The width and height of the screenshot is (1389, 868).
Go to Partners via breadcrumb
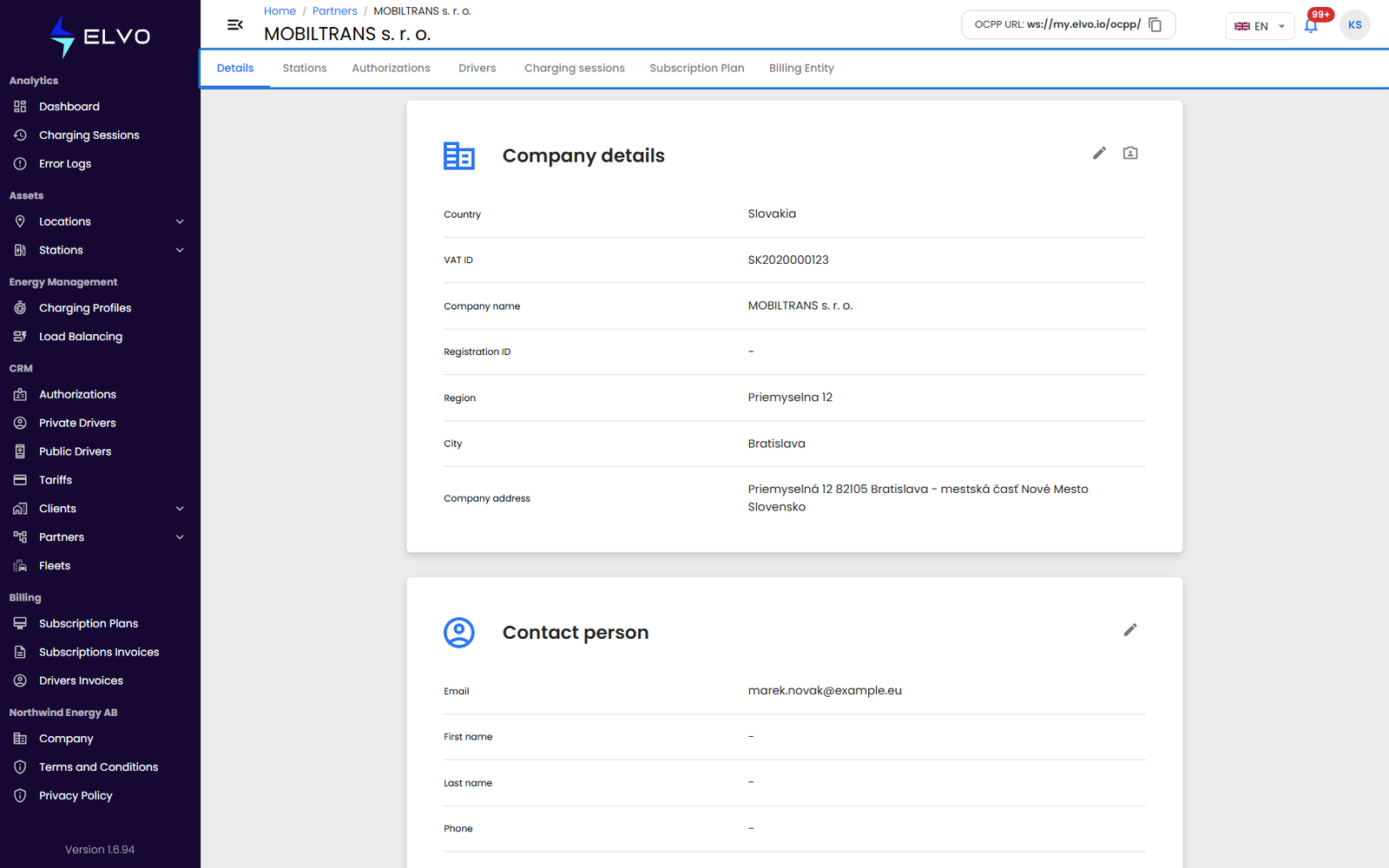click(335, 11)
